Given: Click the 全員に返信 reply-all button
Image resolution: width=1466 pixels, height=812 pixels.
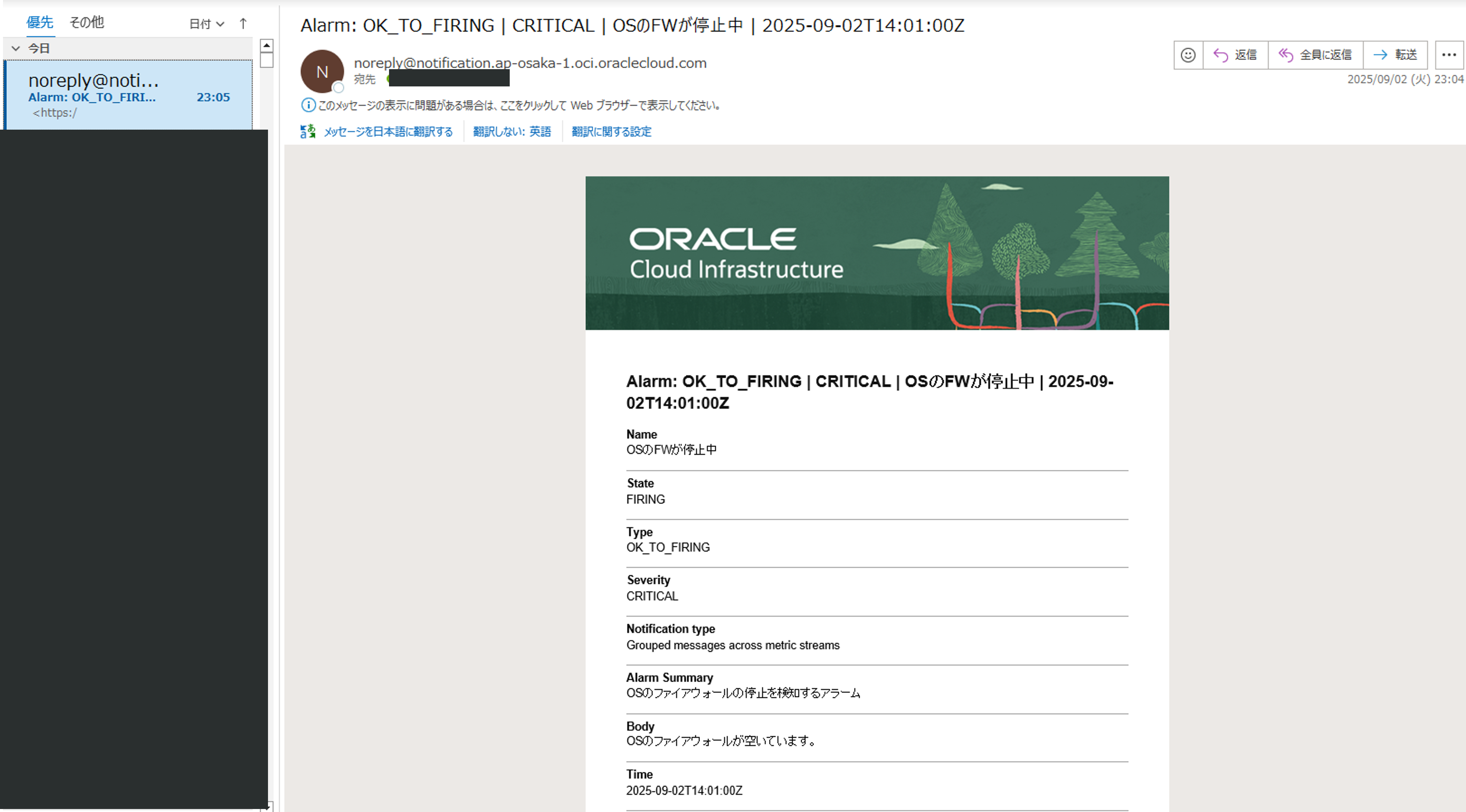Looking at the screenshot, I should tap(1315, 55).
